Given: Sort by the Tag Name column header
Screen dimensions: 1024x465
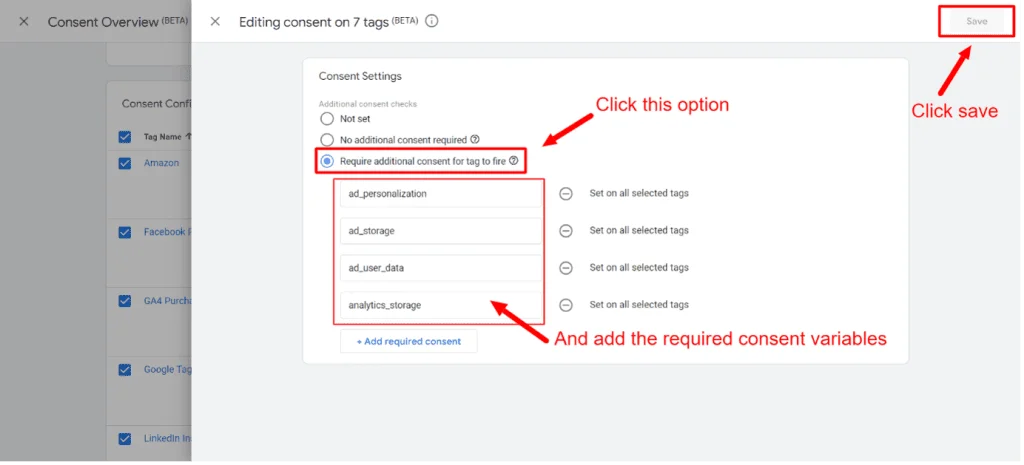Looking at the screenshot, I should tap(167, 137).
